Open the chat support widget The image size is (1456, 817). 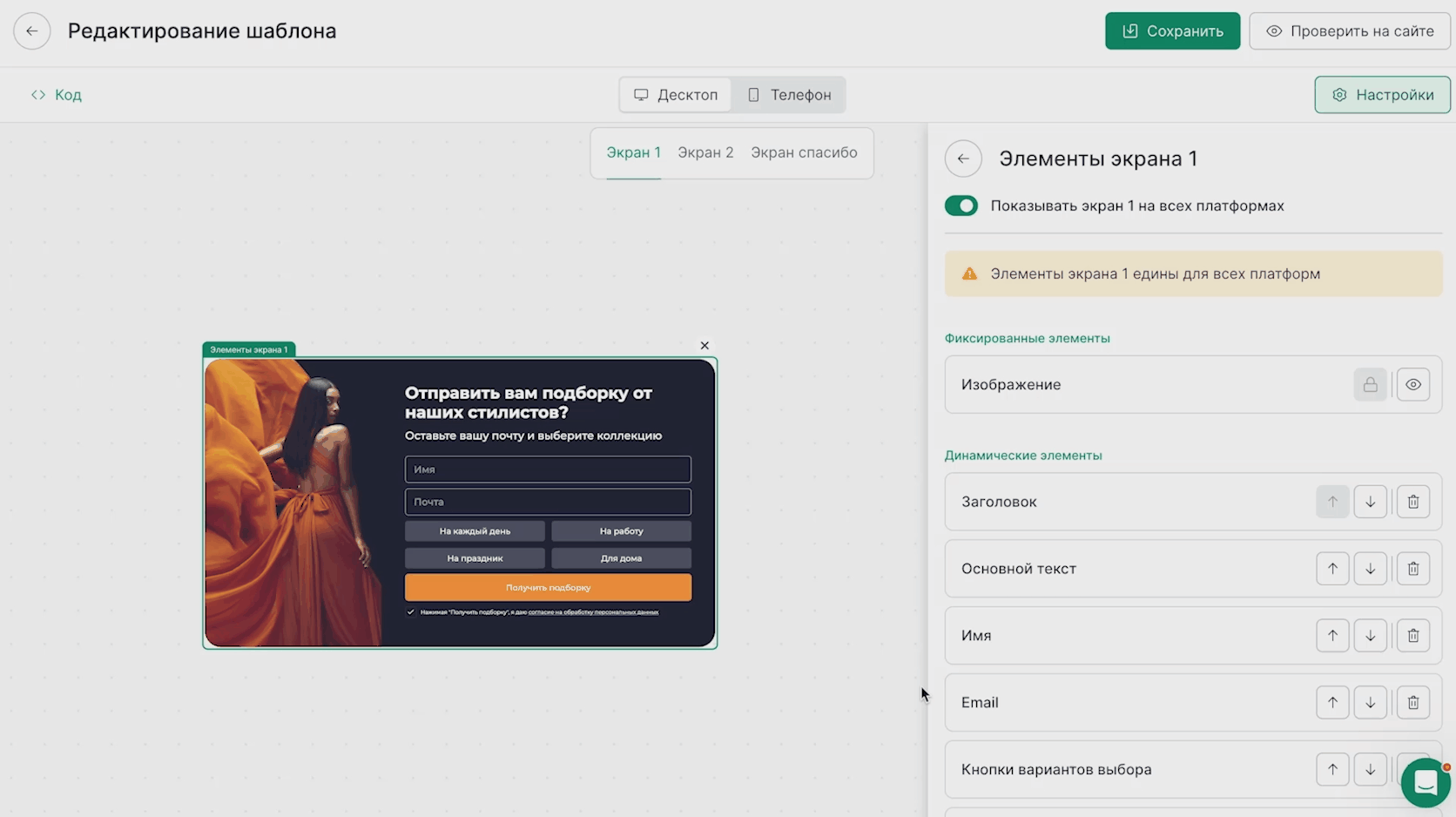click(1426, 782)
